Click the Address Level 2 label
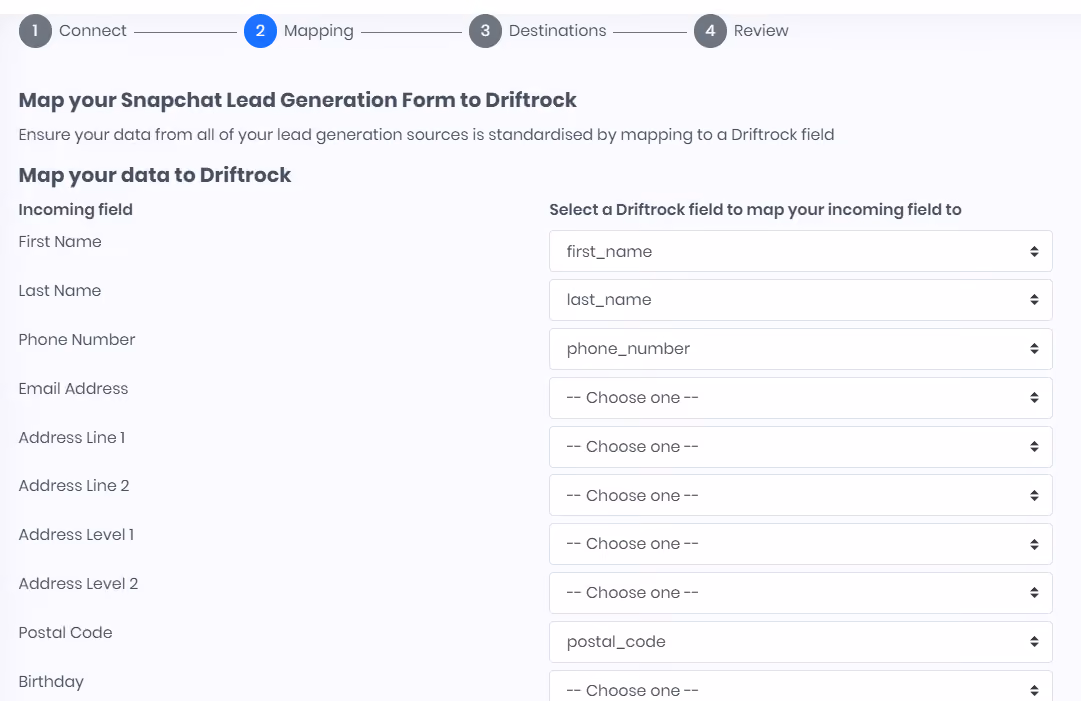The height and width of the screenshot is (701, 1081). [78, 584]
